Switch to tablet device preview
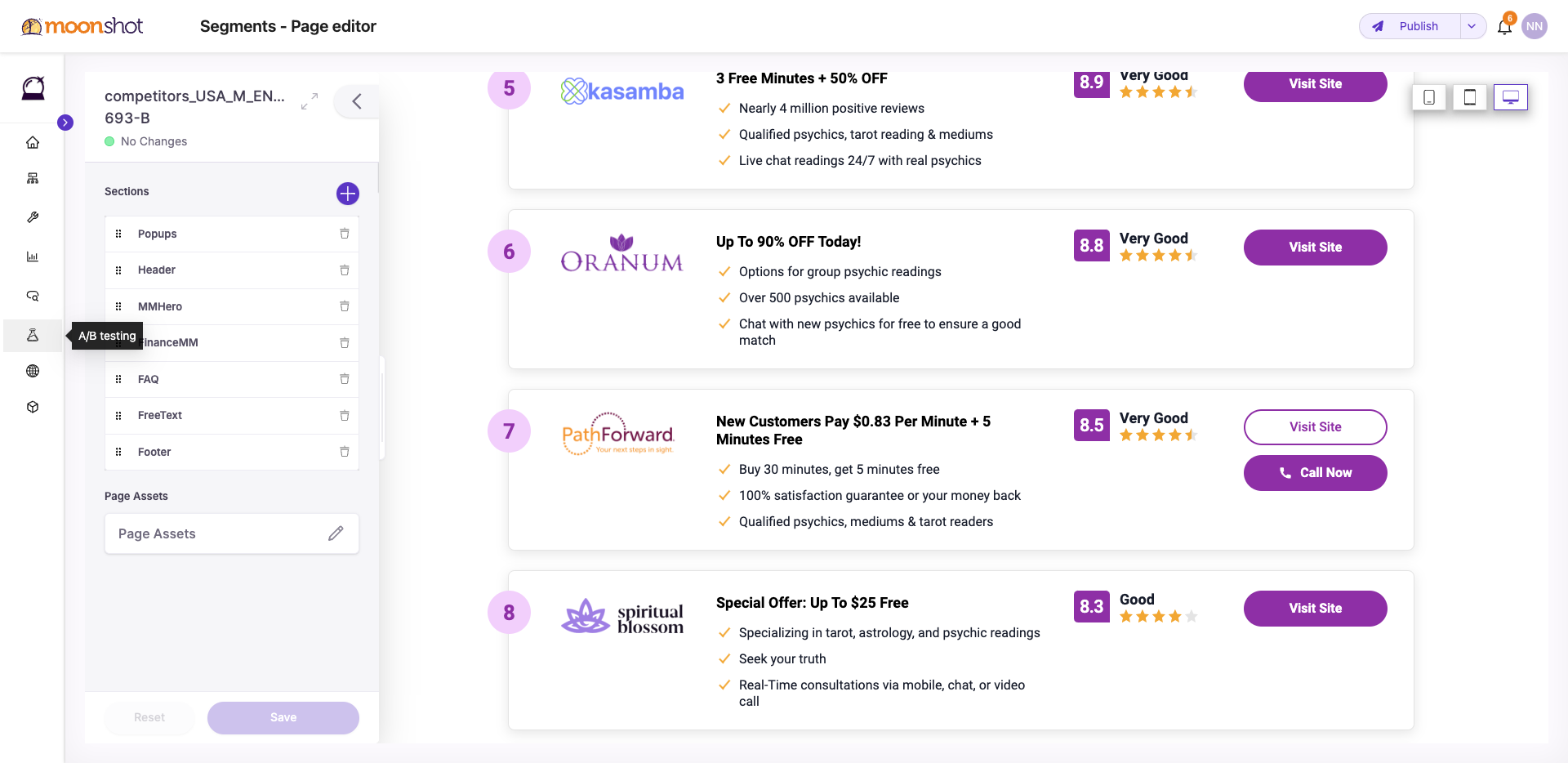Screen dimensions: 1568x763 tap(1470, 97)
